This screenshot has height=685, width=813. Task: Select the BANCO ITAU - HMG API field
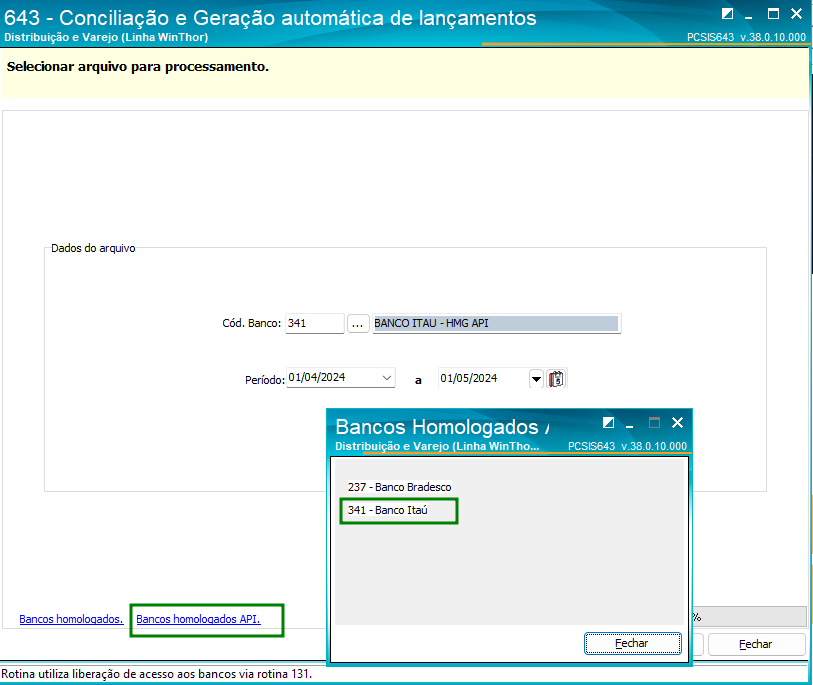tap(496, 324)
